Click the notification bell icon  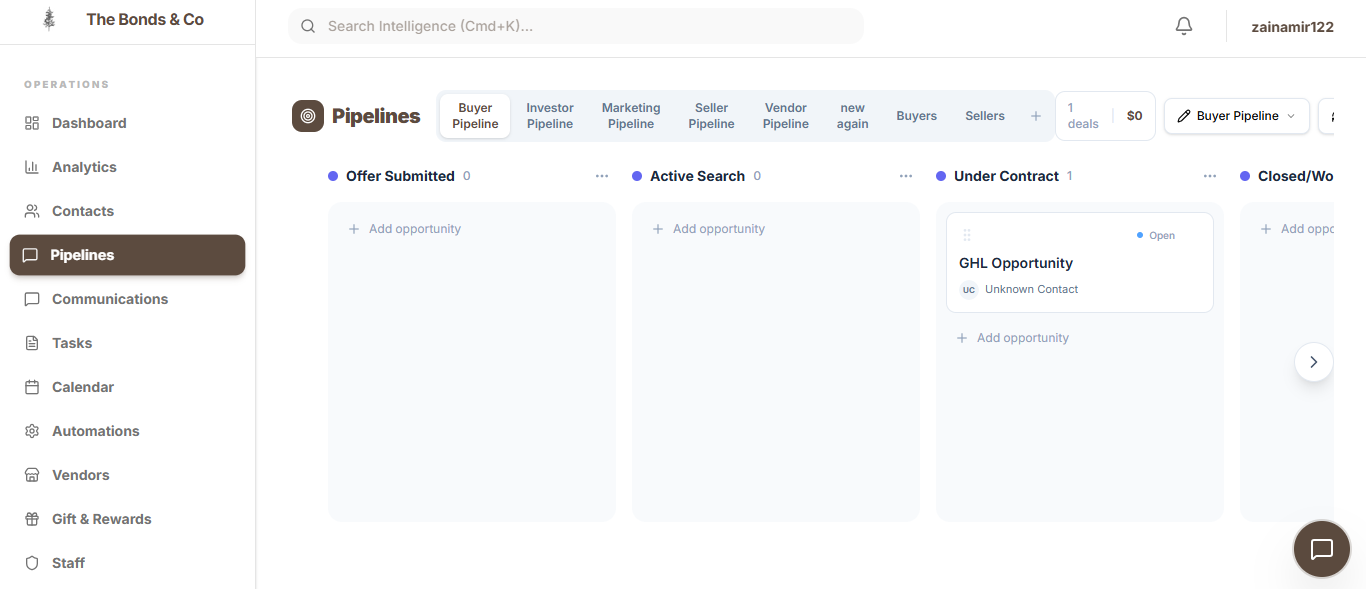pyautogui.click(x=1183, y=25)
